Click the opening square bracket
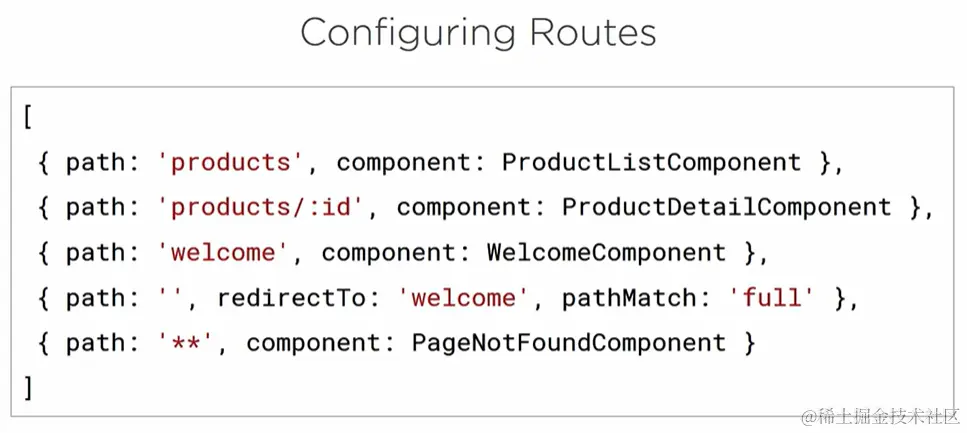The image size is (967, 433). tap(27, 117)
